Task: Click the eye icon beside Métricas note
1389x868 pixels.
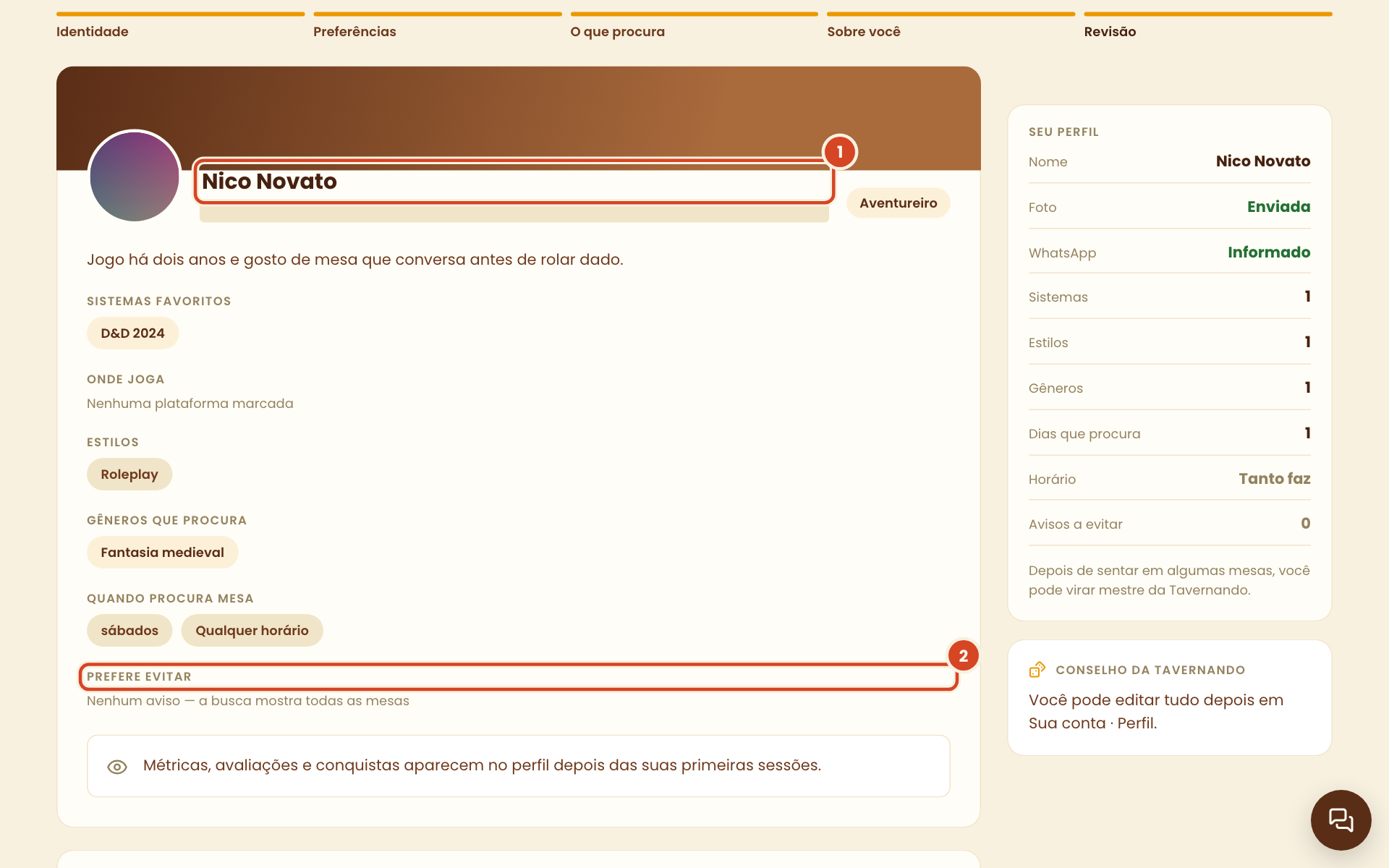Action: click(117, 767)
